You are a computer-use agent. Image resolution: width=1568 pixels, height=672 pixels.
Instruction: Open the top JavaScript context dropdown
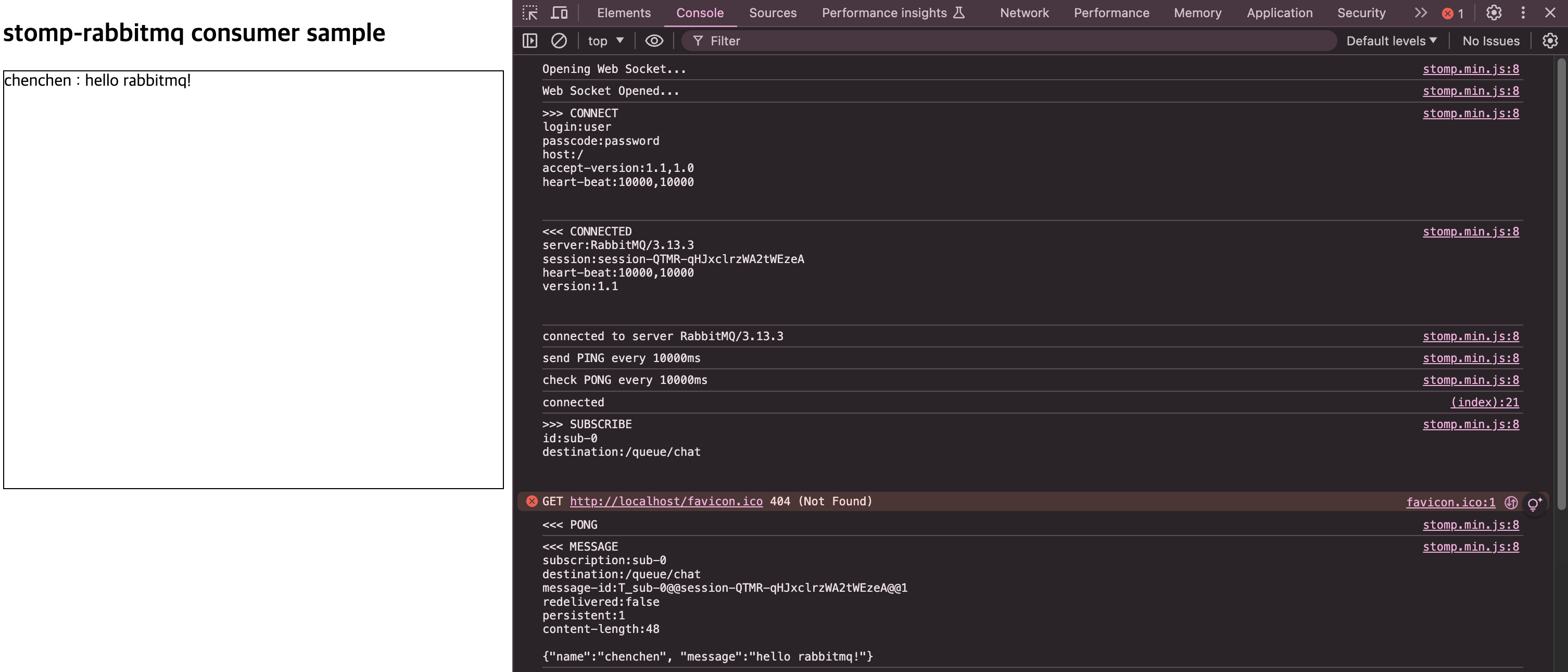(605, 41)
